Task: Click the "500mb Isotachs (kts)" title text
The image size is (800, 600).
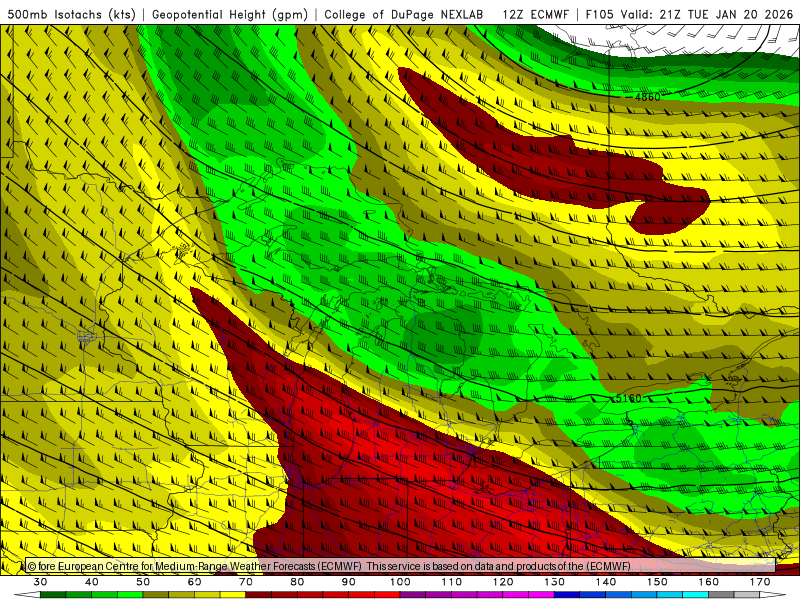Action: (x=71, y=14)
